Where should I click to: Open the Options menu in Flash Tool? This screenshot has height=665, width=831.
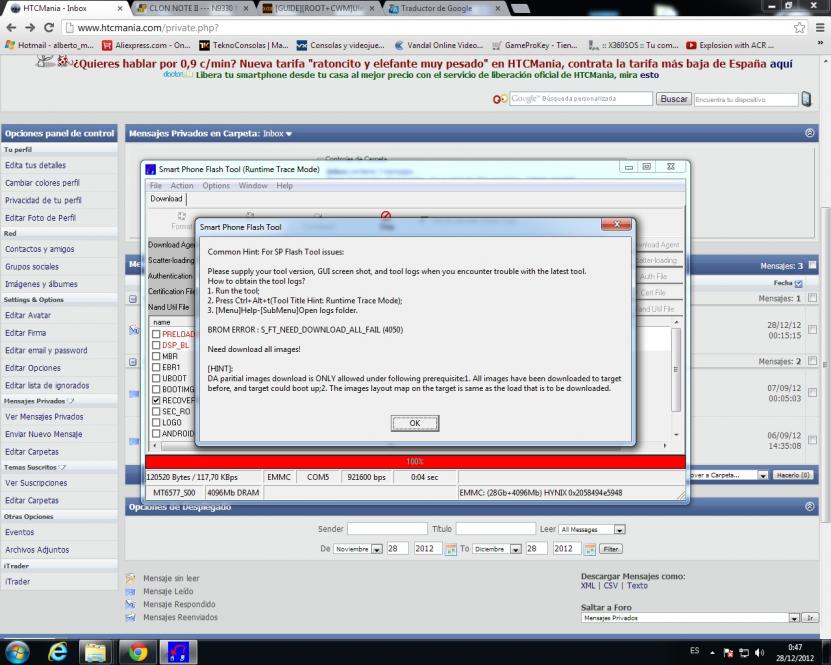(216, 185)
